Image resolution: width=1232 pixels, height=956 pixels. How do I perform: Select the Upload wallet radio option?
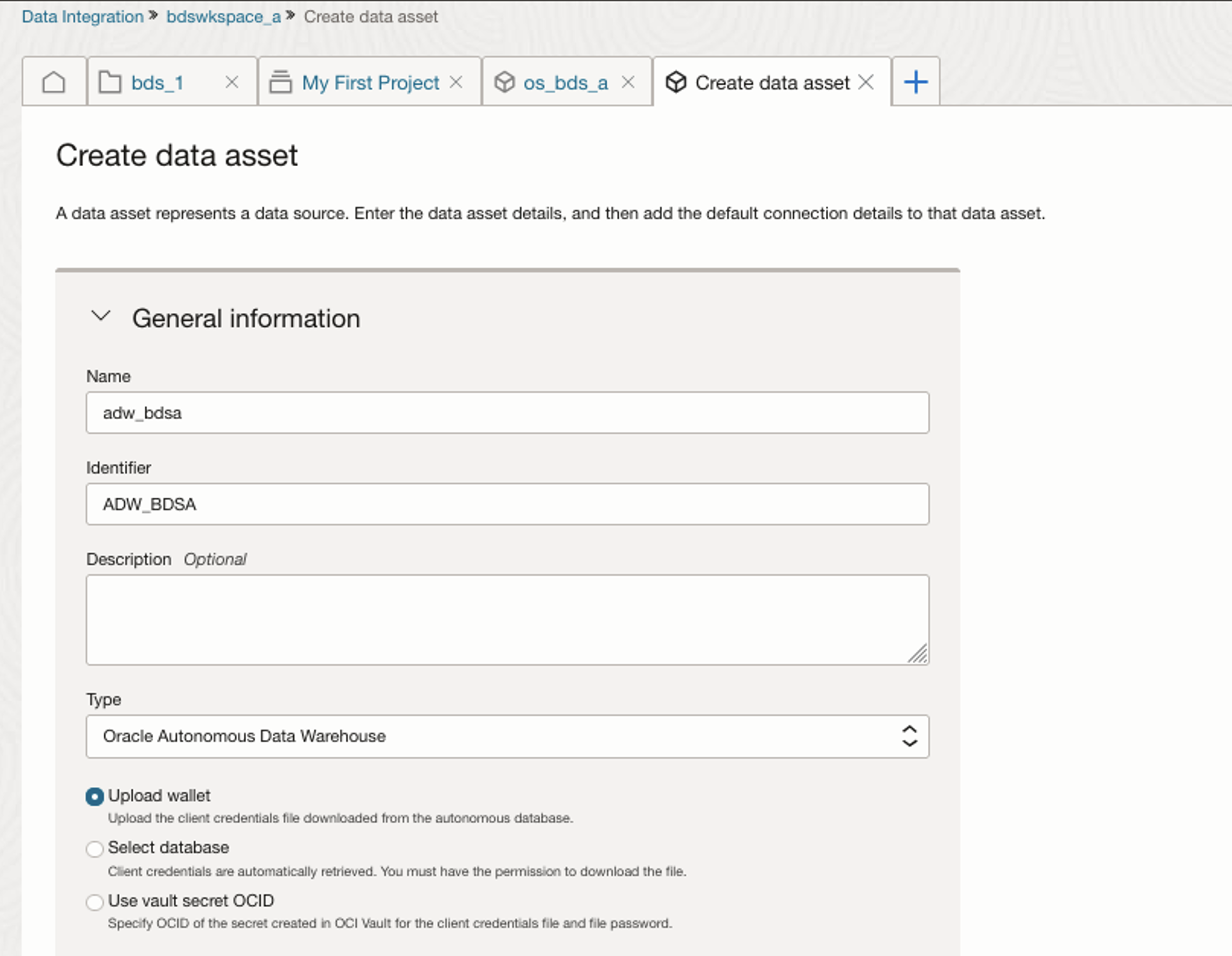[94, 796]
